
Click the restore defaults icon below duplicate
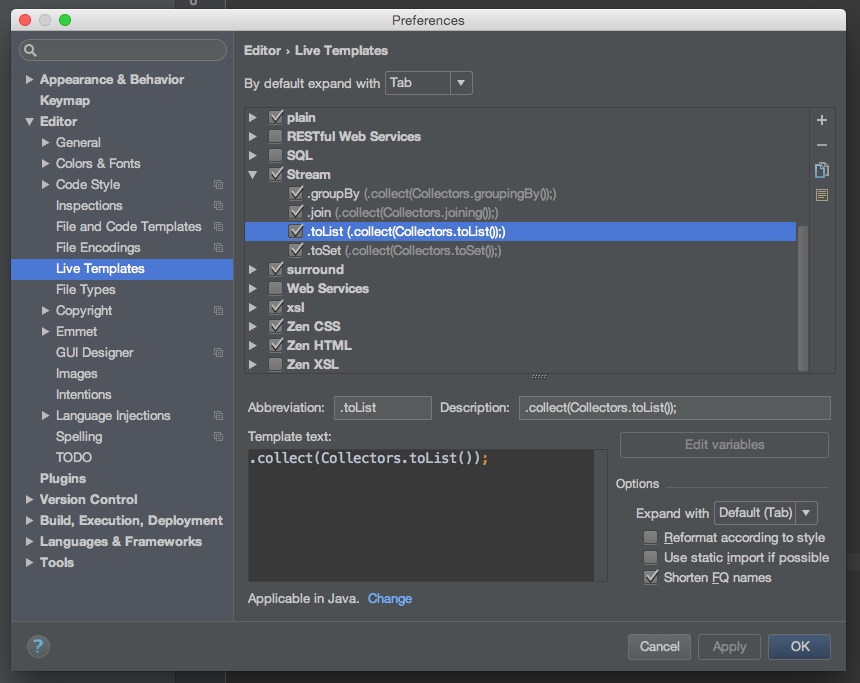click(821, 194)
